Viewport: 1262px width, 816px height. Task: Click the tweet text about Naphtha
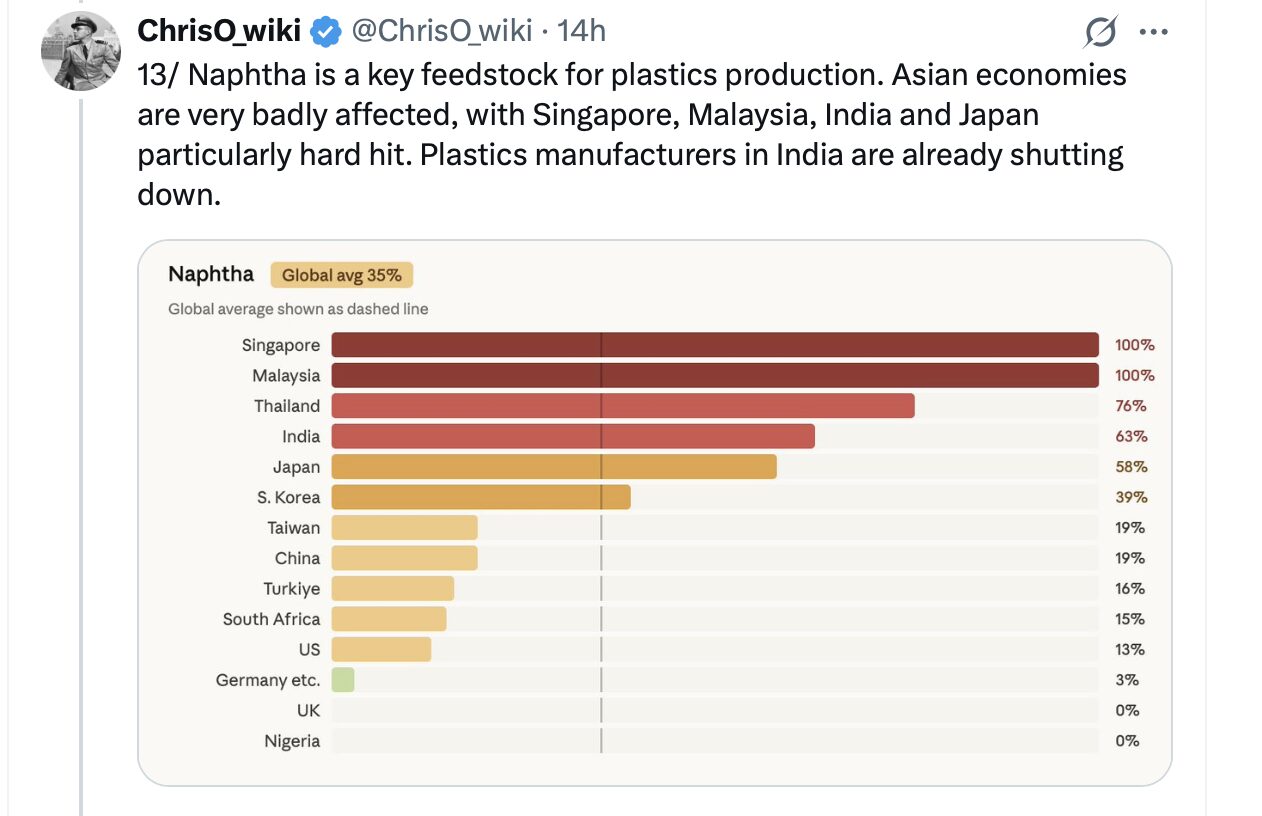point(631,134)
